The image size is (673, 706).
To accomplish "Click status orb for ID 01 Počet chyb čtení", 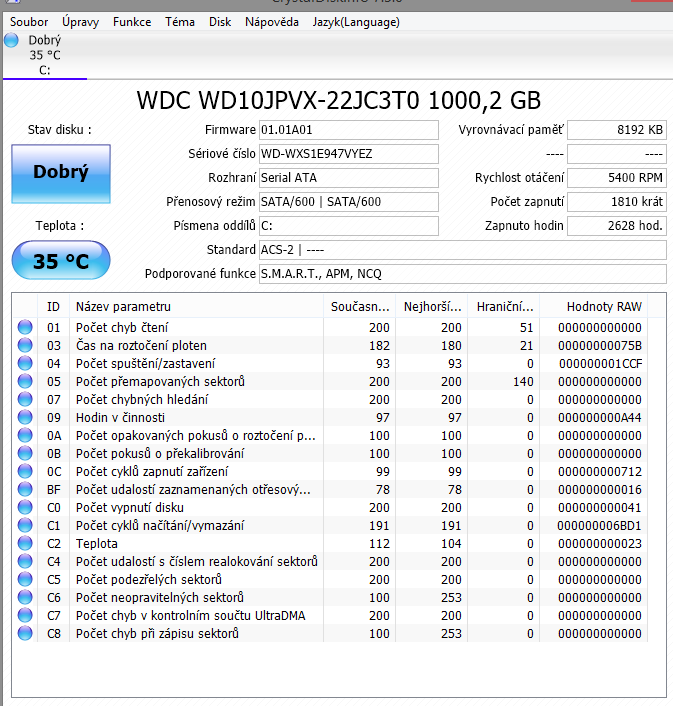I will (x=25, y=327).
